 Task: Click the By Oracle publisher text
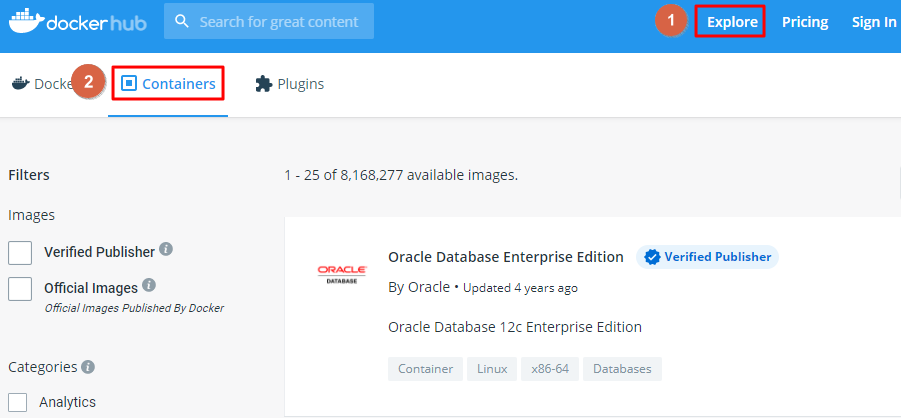point(419,287)
